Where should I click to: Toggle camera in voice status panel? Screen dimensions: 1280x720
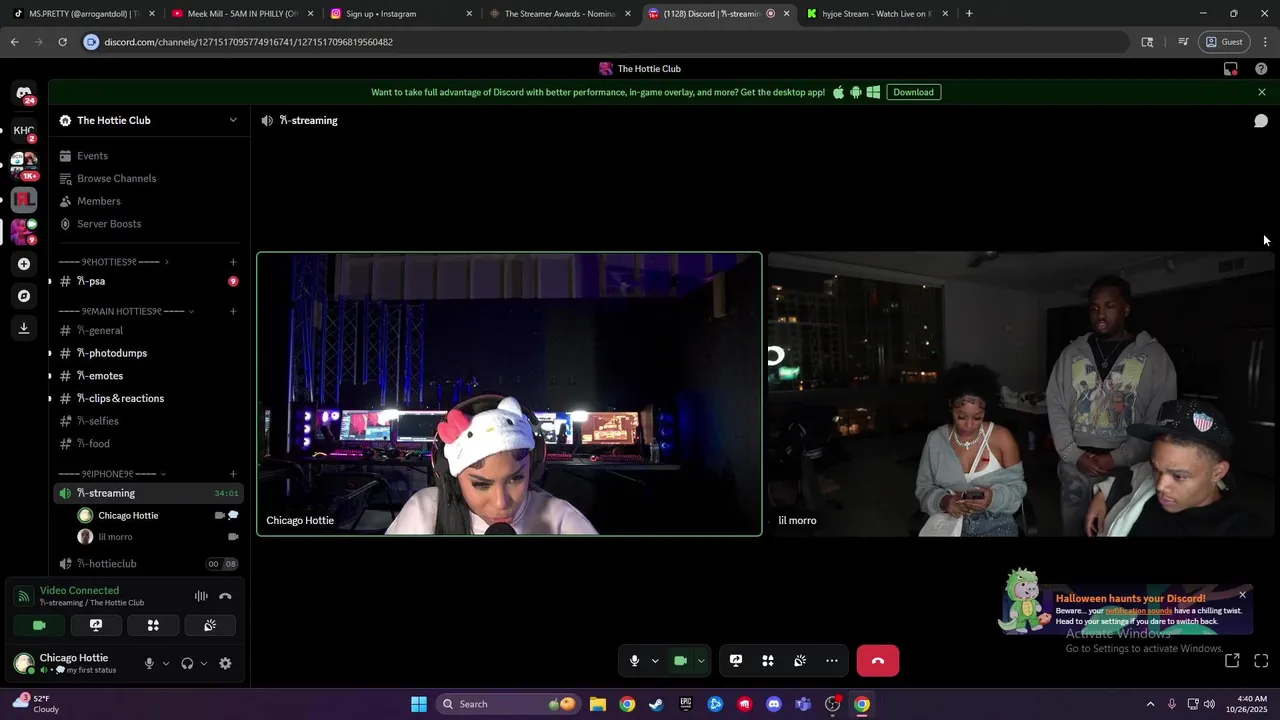(x=39, y=625)
